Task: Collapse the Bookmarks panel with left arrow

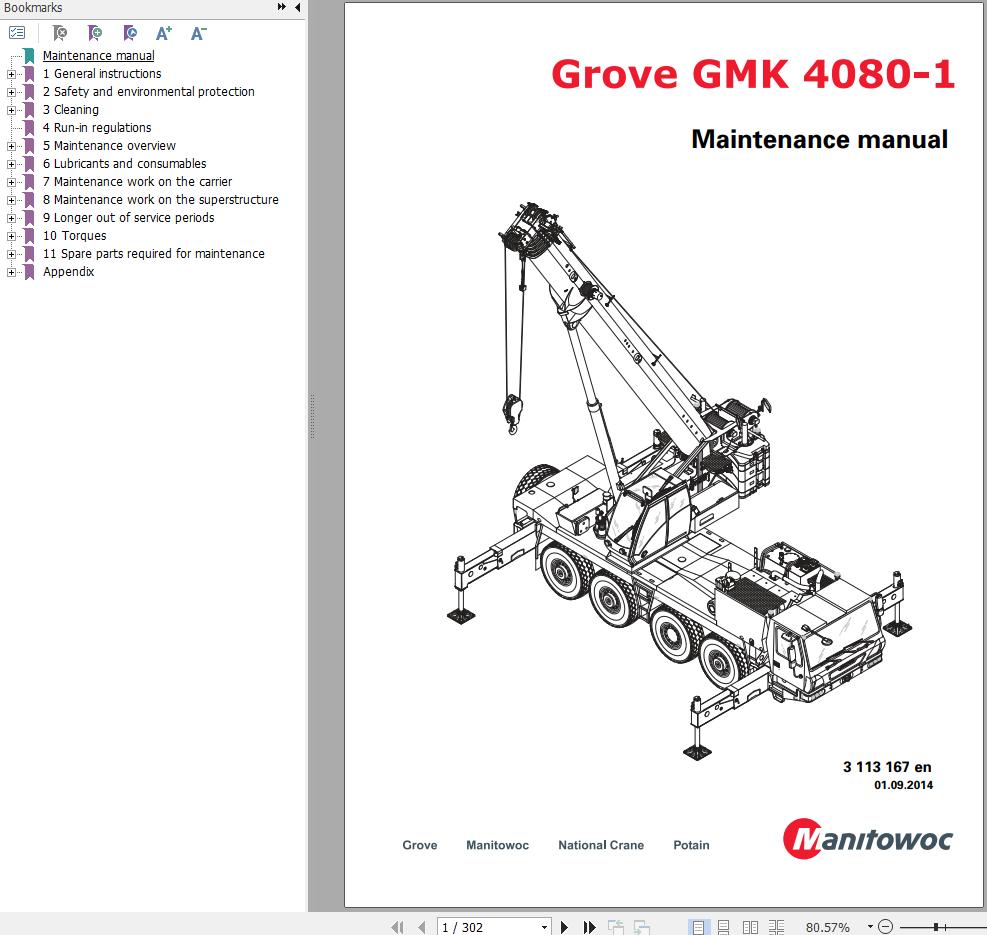Action: 297,7
